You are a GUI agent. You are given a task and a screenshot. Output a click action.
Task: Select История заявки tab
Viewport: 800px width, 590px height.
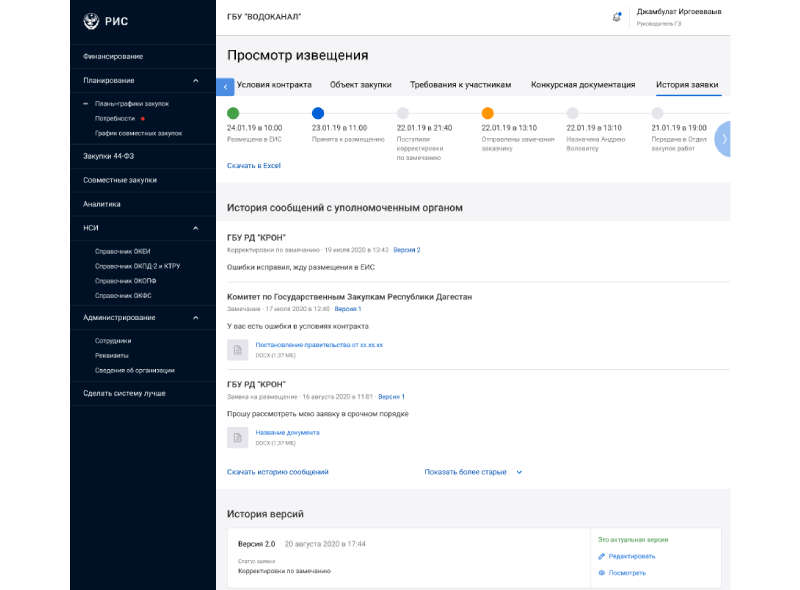click(x=687, y=85)
